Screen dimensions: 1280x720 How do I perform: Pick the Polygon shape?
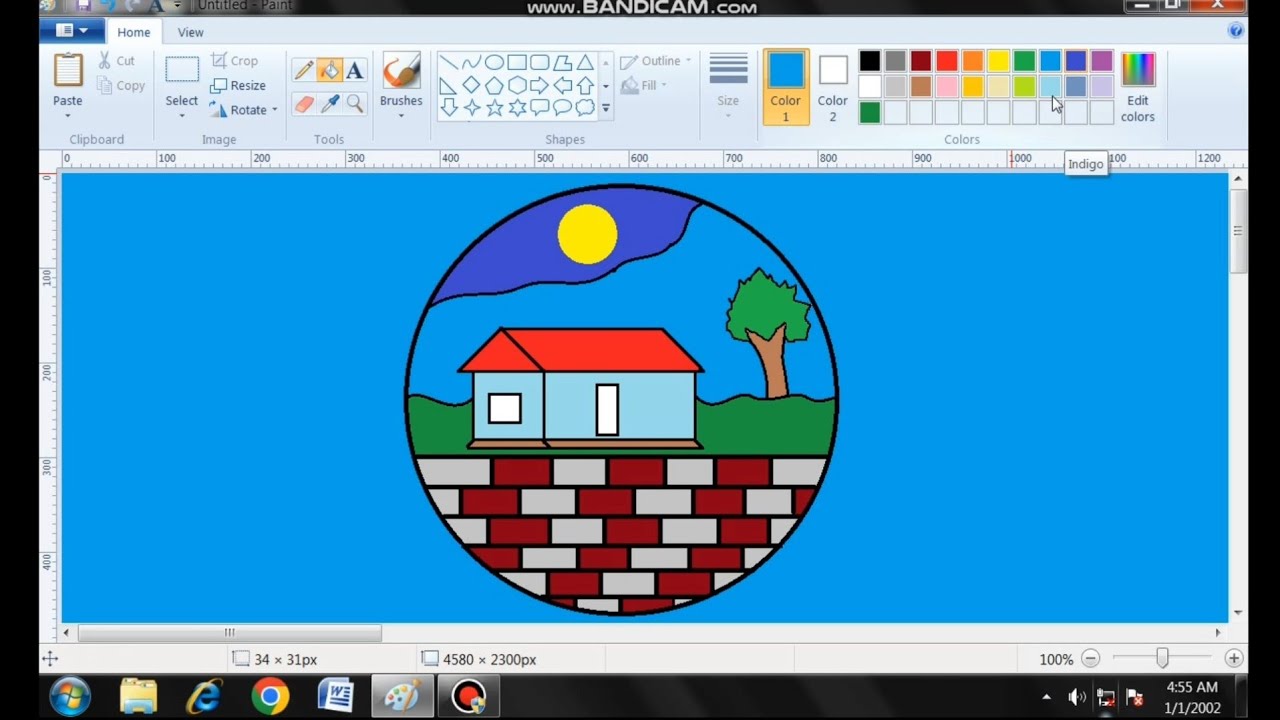[563, 62]
